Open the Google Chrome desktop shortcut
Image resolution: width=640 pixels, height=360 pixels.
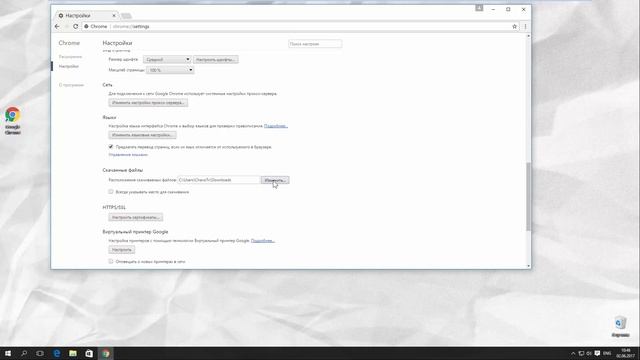(13, 120)
